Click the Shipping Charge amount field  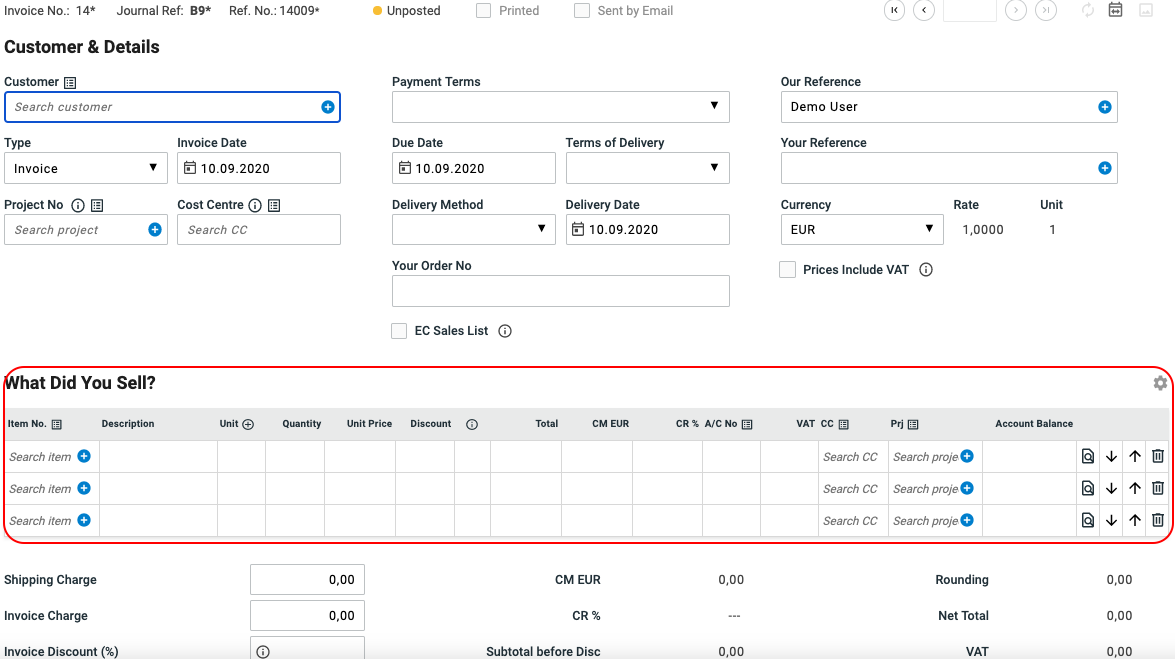[x=307, y=580]
